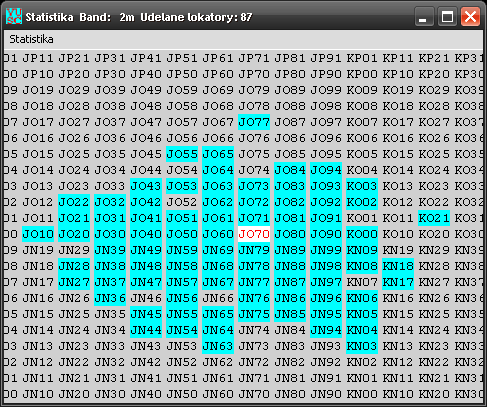Select the KP21 locator cell
The image size is (487, 407).
pyautogui.click(x=434, y=58)
